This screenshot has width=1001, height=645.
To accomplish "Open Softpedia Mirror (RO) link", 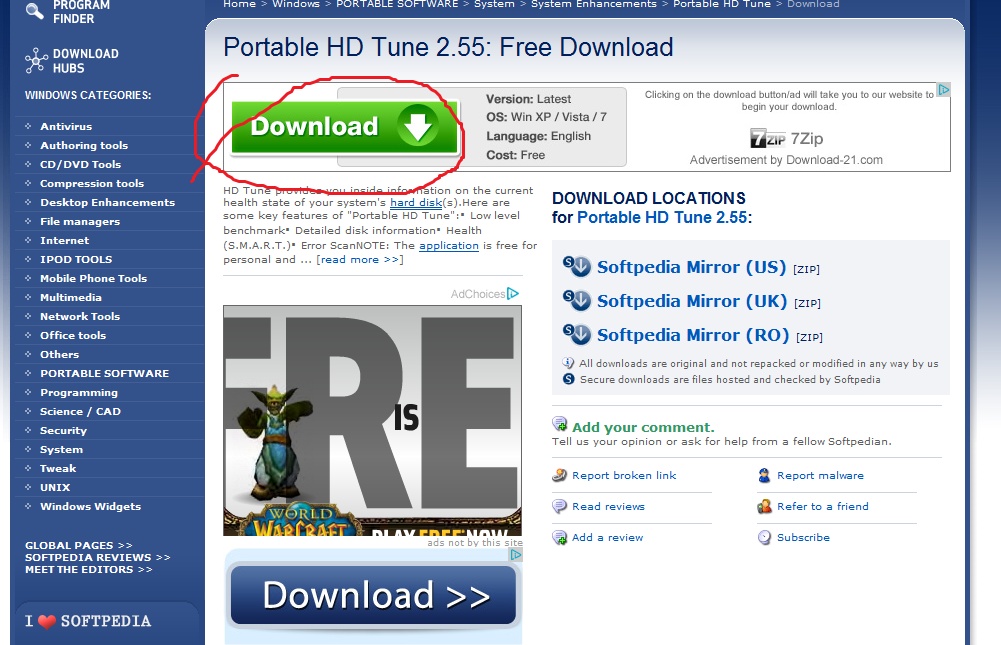I will pos(693,335).
